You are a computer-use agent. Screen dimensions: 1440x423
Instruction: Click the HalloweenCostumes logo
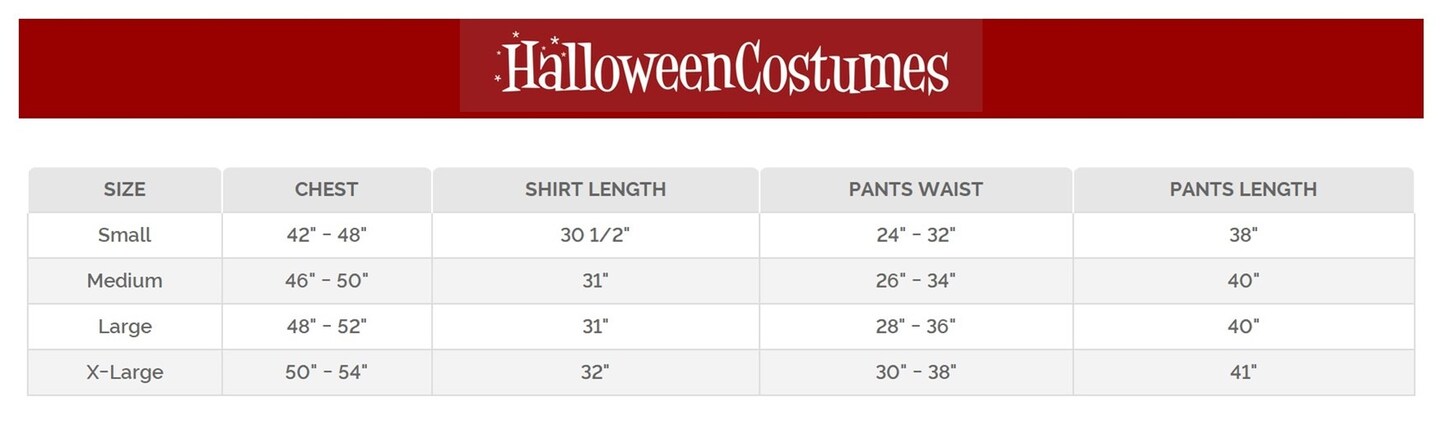tap(721, 67)
